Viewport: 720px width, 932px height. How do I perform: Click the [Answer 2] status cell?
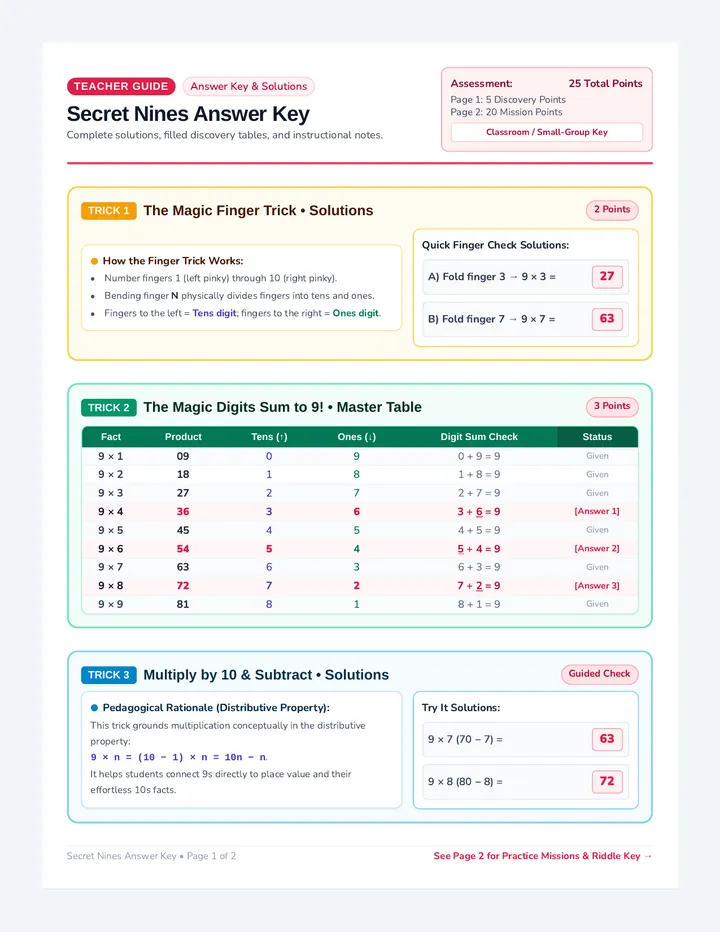pyautogui.click(x=597, y=549)
